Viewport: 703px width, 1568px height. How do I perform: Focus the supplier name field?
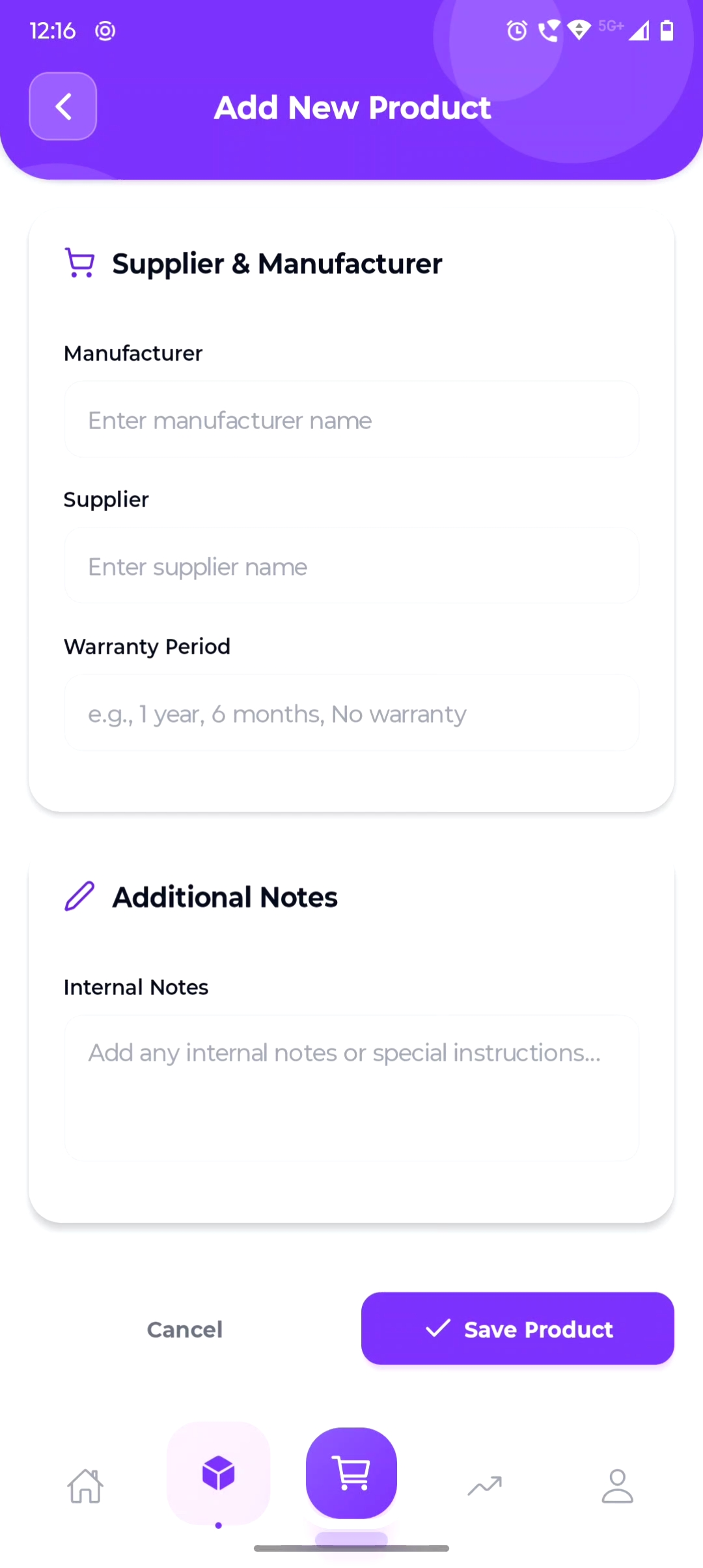[351, 567]
